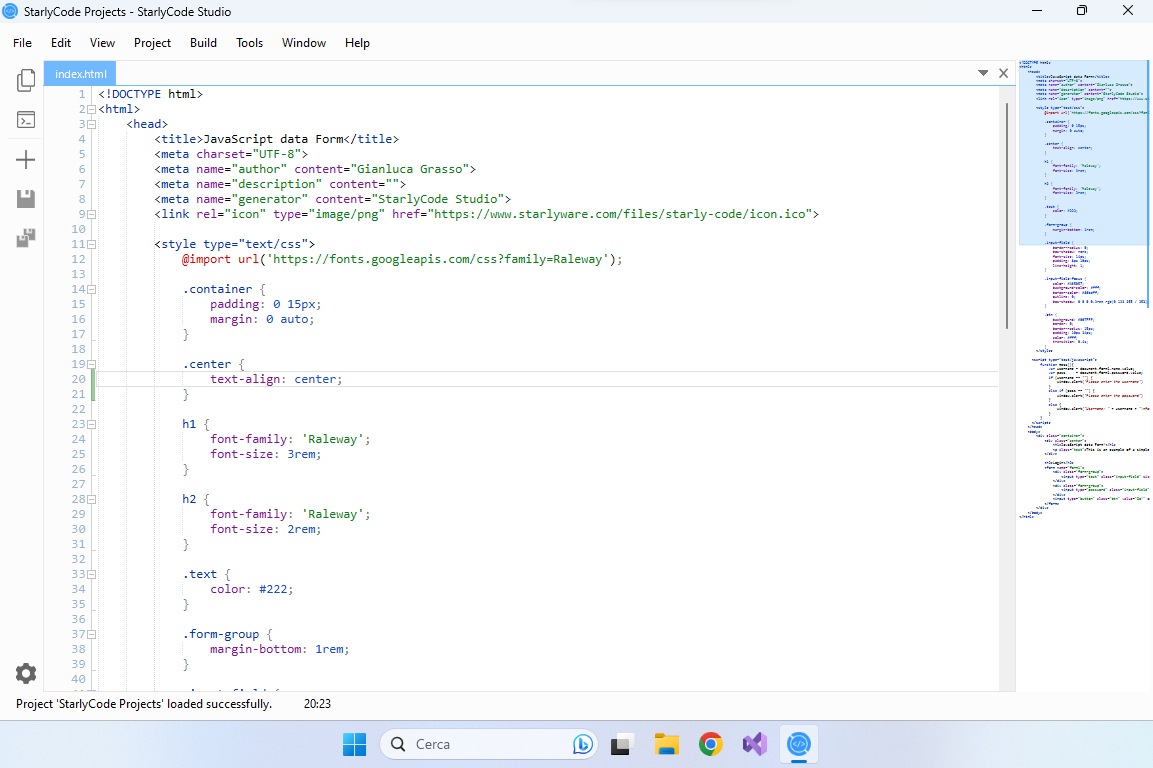Click the generator StarlyCode Studio meta line
This screenshot has width=1153, height=768.
coord(332,199)
